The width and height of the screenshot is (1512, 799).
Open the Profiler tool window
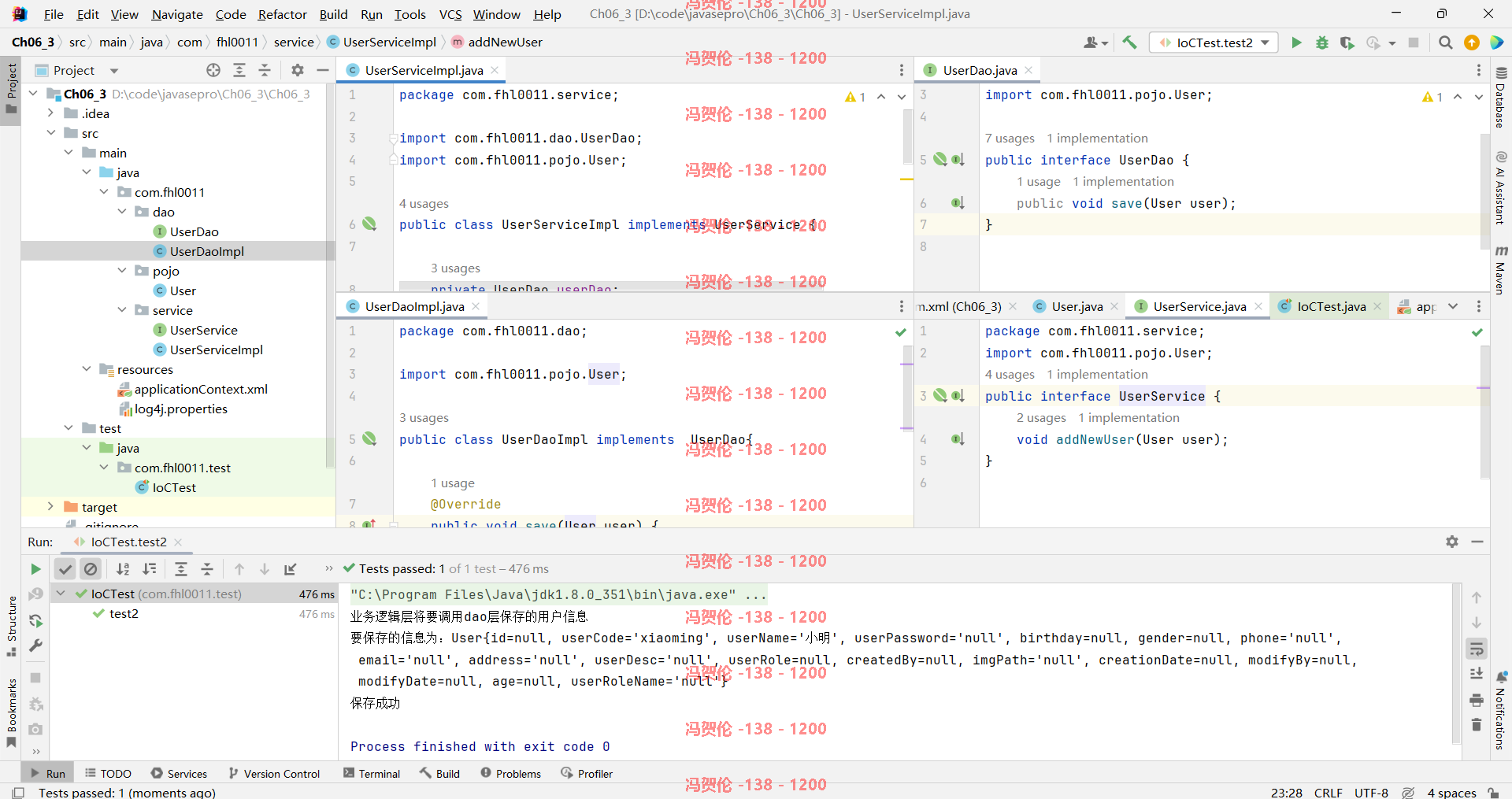pos(587,774)
